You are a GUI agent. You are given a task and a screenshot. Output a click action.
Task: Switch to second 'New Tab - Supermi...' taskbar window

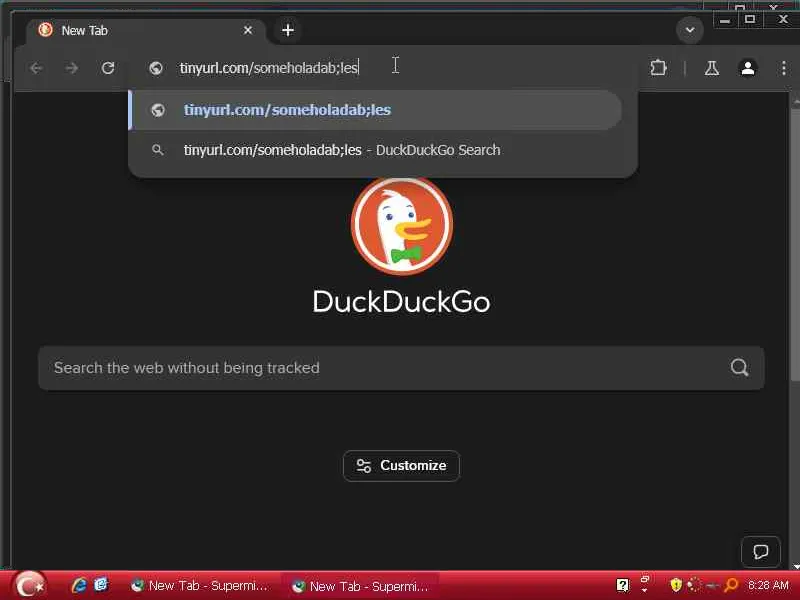point(361,586)
